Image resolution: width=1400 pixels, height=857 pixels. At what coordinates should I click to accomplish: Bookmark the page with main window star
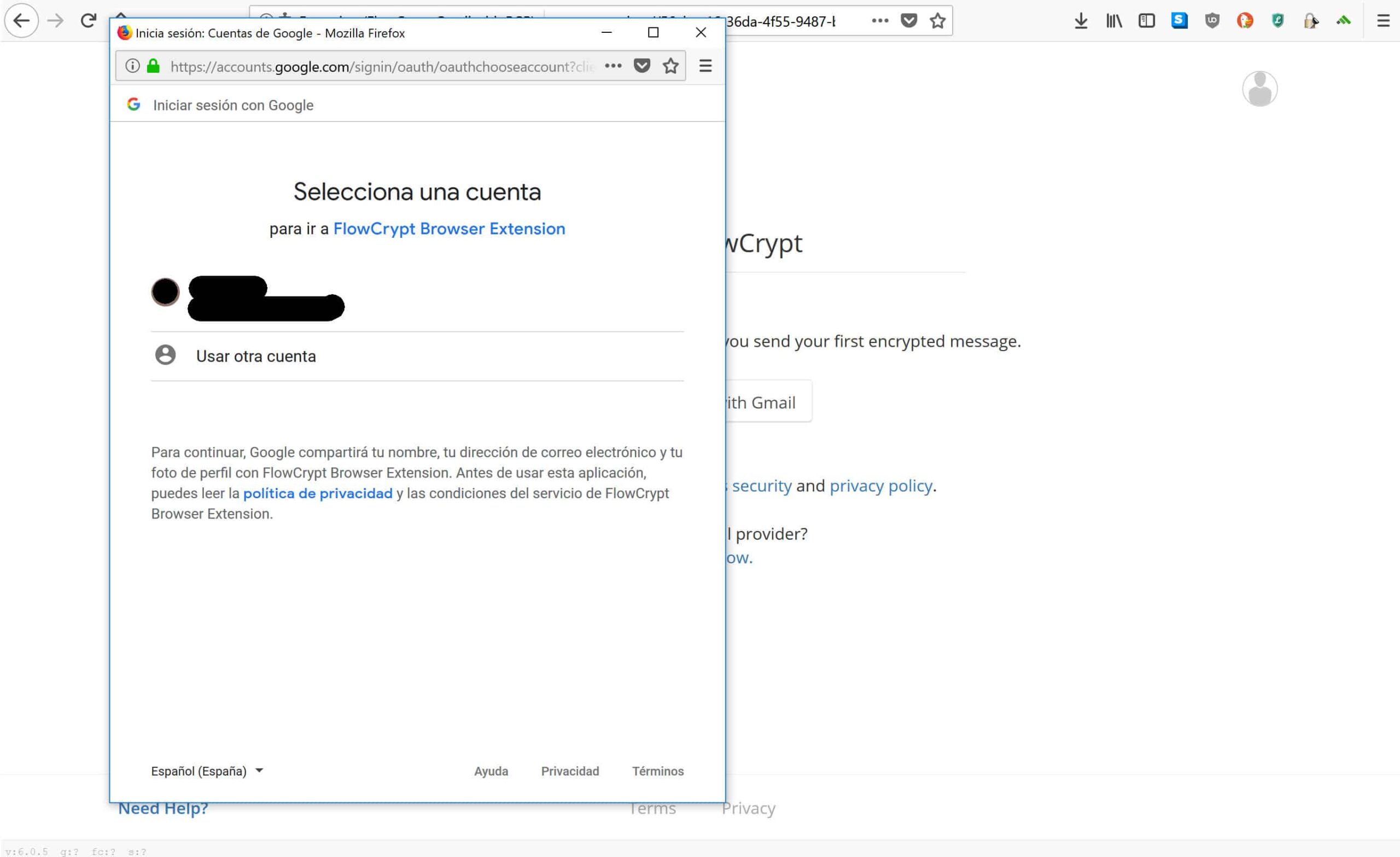(937, 21)
